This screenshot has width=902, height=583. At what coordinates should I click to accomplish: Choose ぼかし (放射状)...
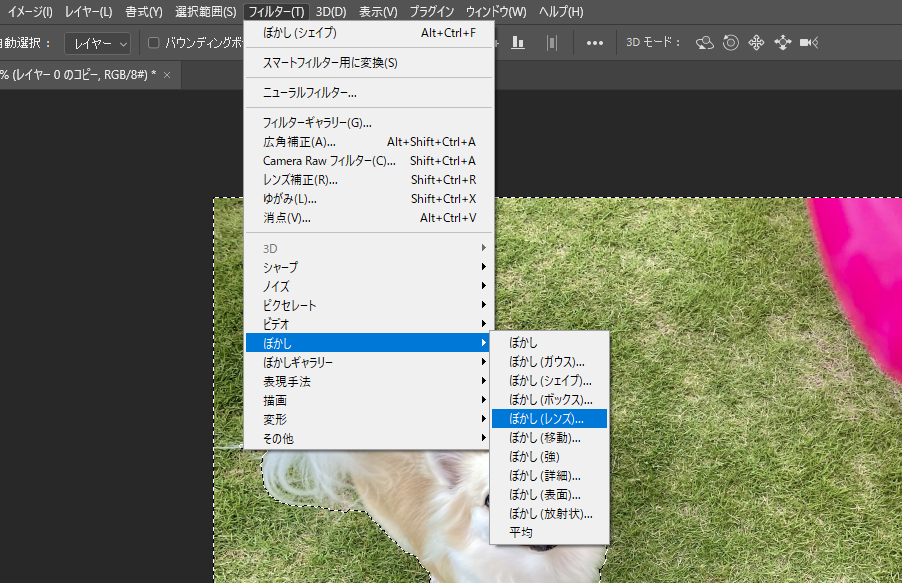549,513
